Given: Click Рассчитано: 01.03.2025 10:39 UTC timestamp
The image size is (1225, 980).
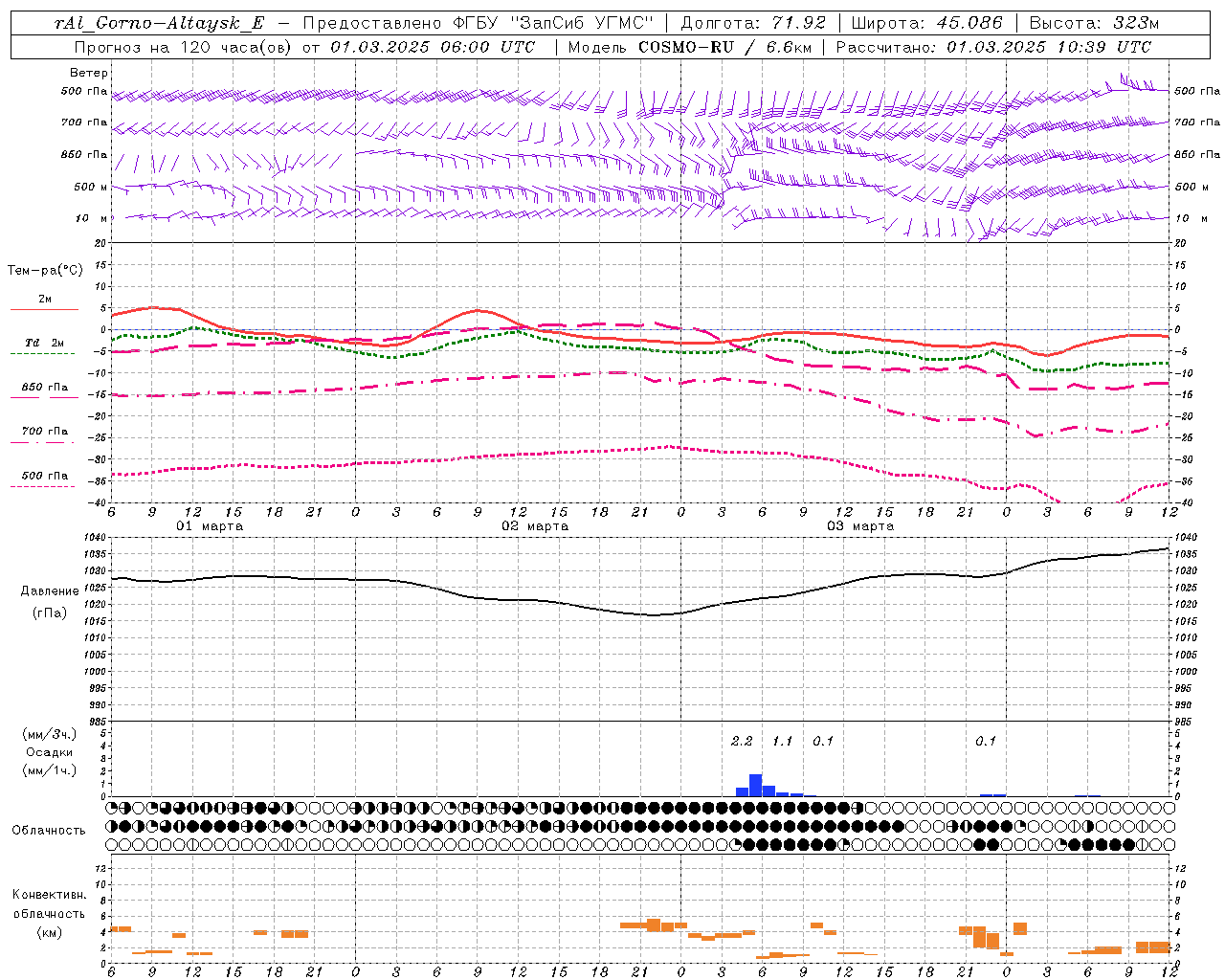Looking at the screenshot, I should (x=993, y=47).
